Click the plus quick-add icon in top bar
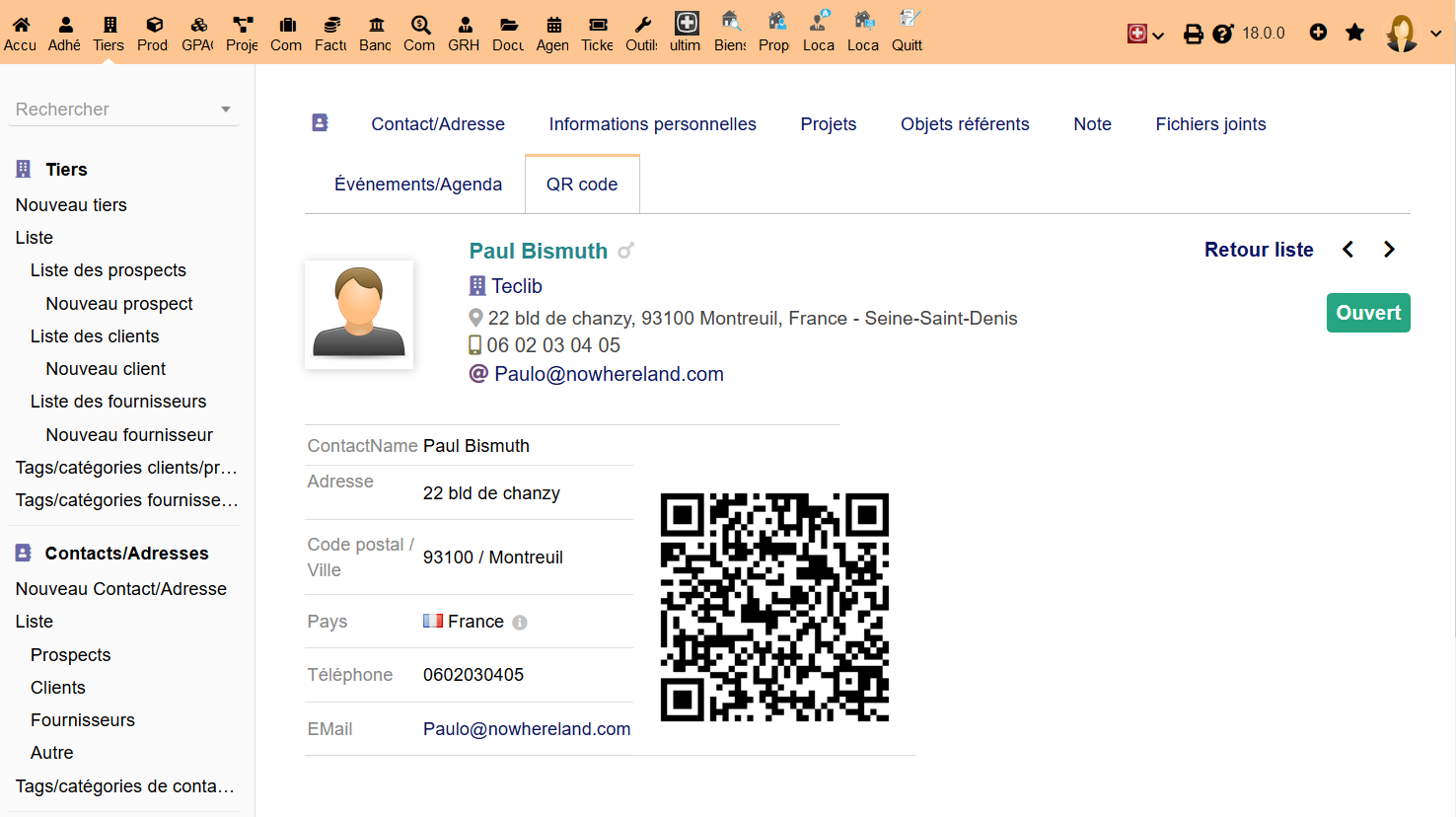Screen dimensions: 1456x817 1318,33
